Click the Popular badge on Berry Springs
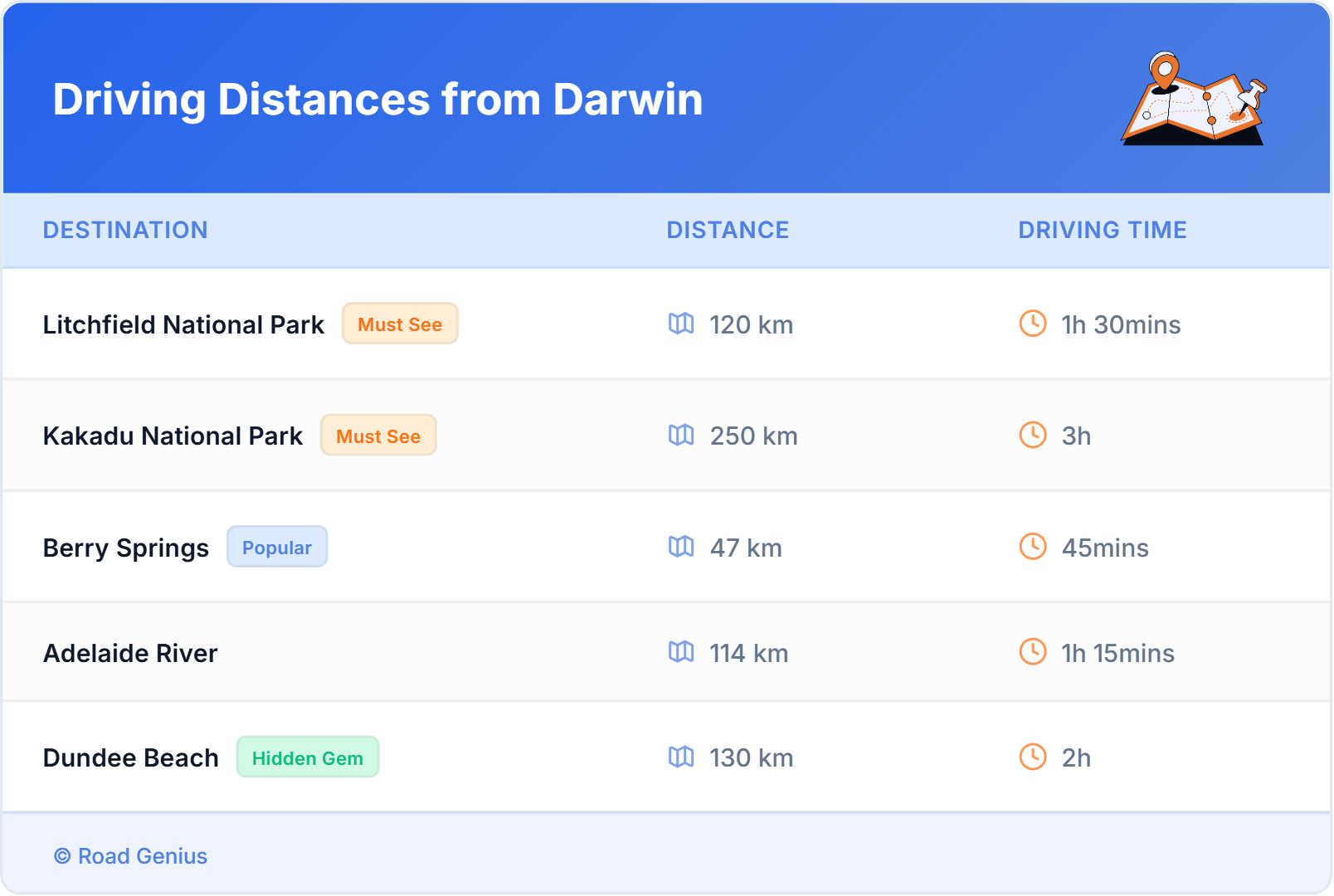Viewport: 1334px width, 896px height. (x=277, y=548)
